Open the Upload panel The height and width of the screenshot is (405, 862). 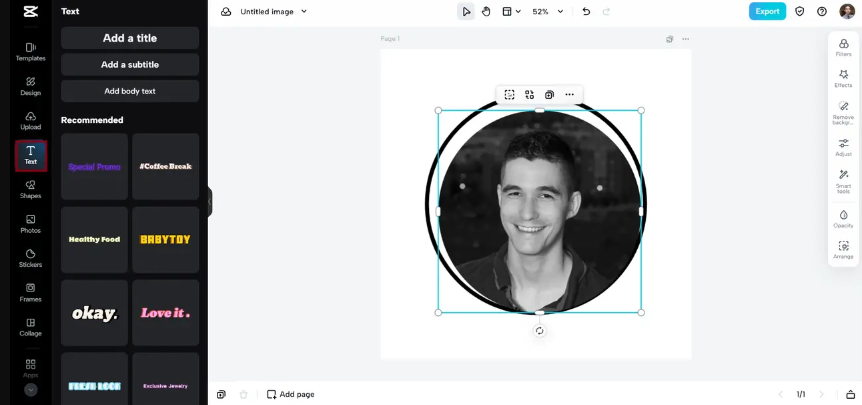[31, 120]
